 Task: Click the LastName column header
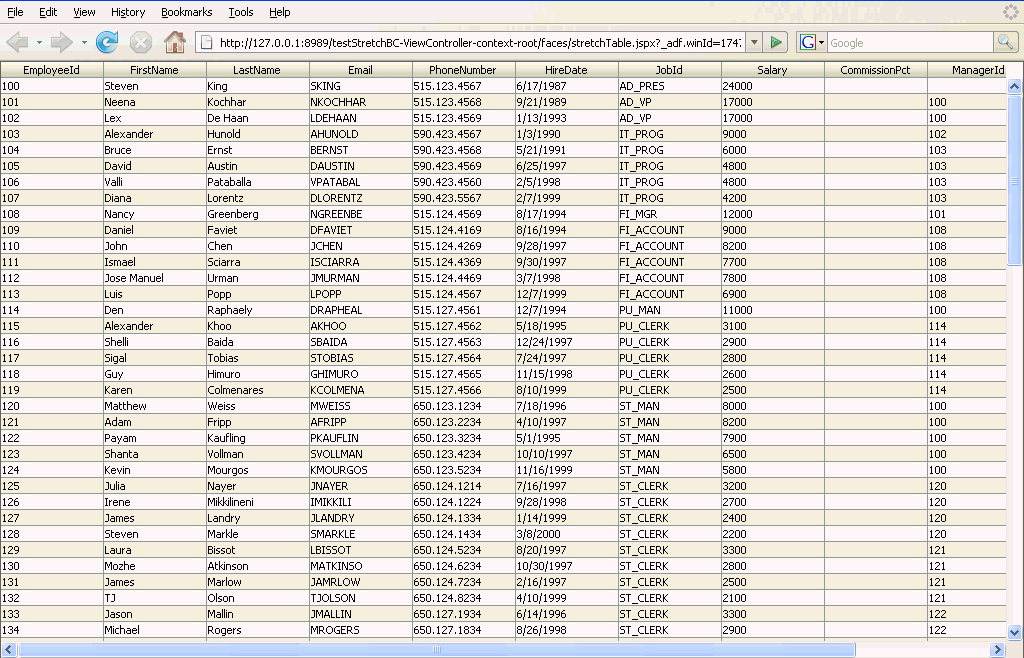pos(257,70)
